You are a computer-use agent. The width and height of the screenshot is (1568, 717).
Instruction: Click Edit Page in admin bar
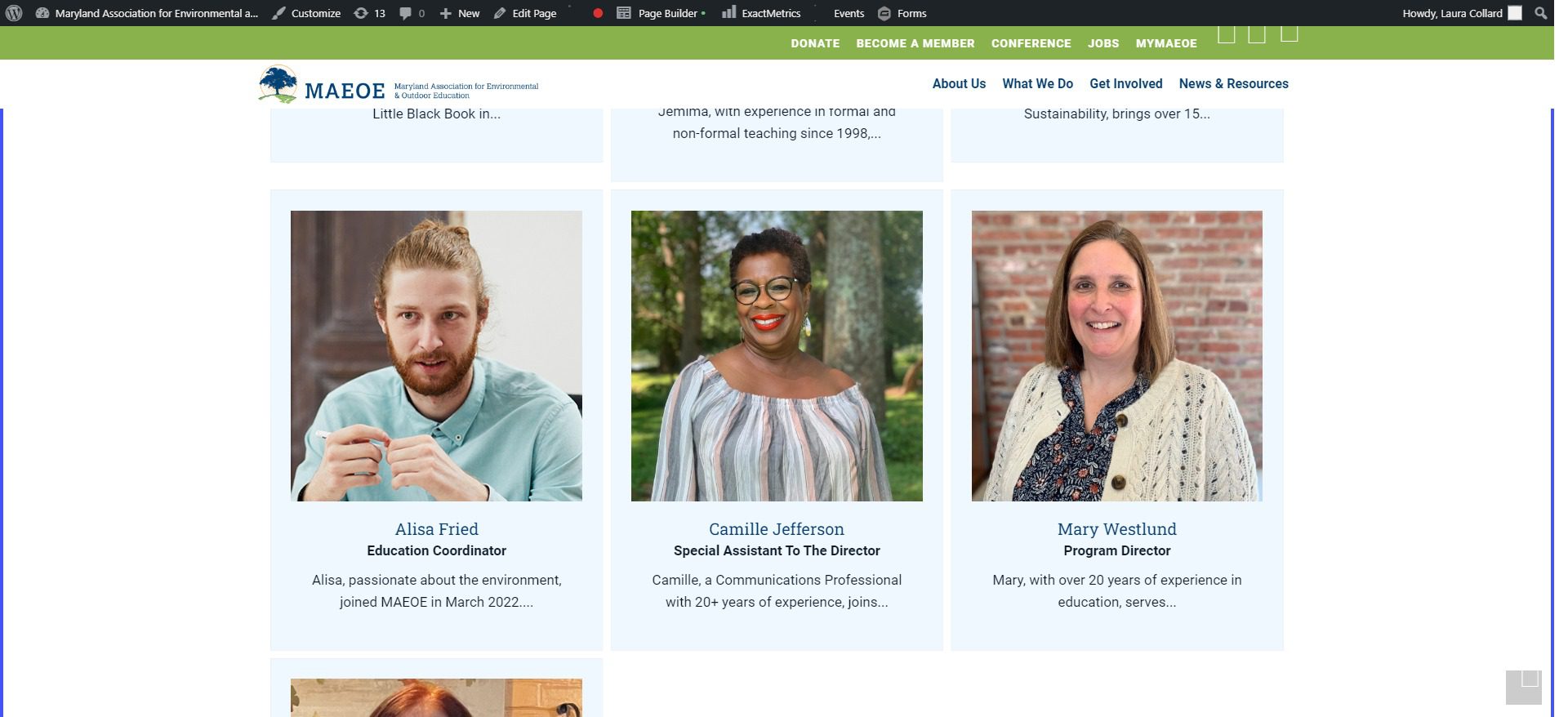point(525,13)
